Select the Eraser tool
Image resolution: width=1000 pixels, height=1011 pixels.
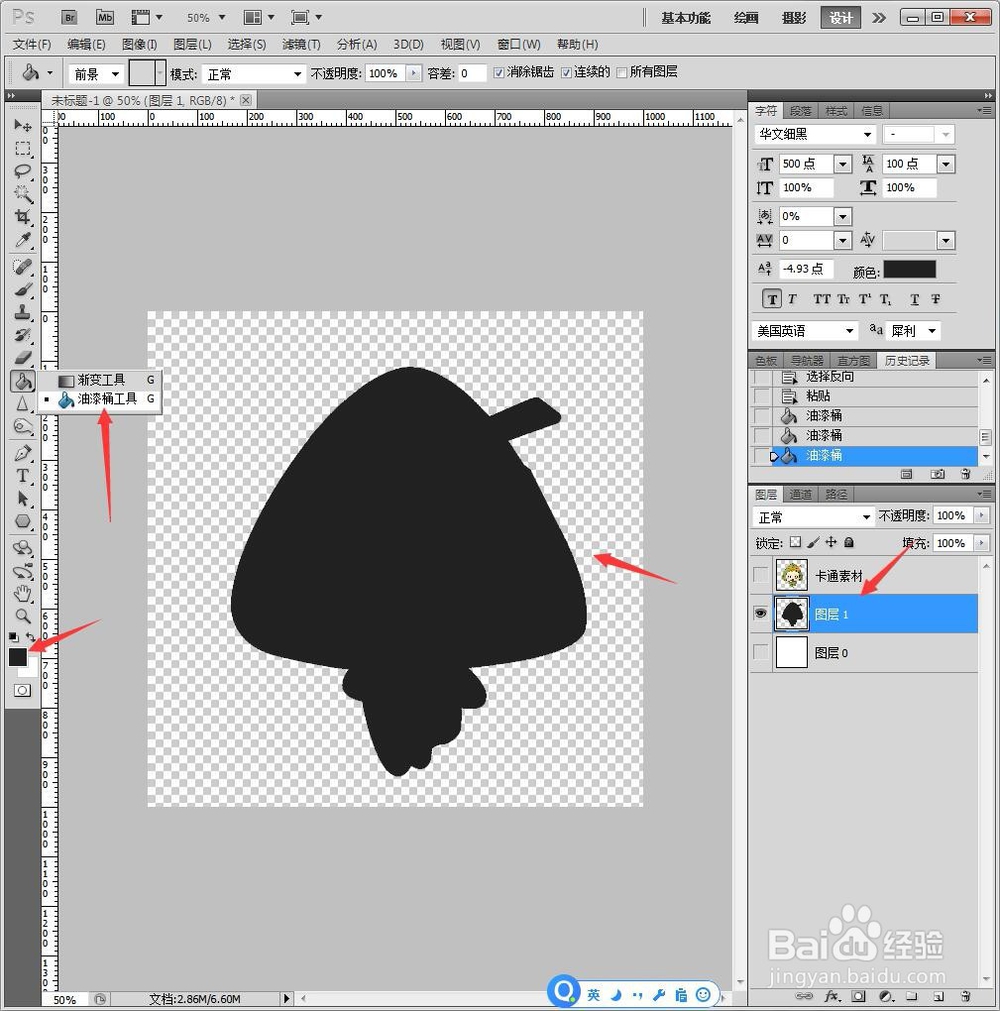(23, 358)
